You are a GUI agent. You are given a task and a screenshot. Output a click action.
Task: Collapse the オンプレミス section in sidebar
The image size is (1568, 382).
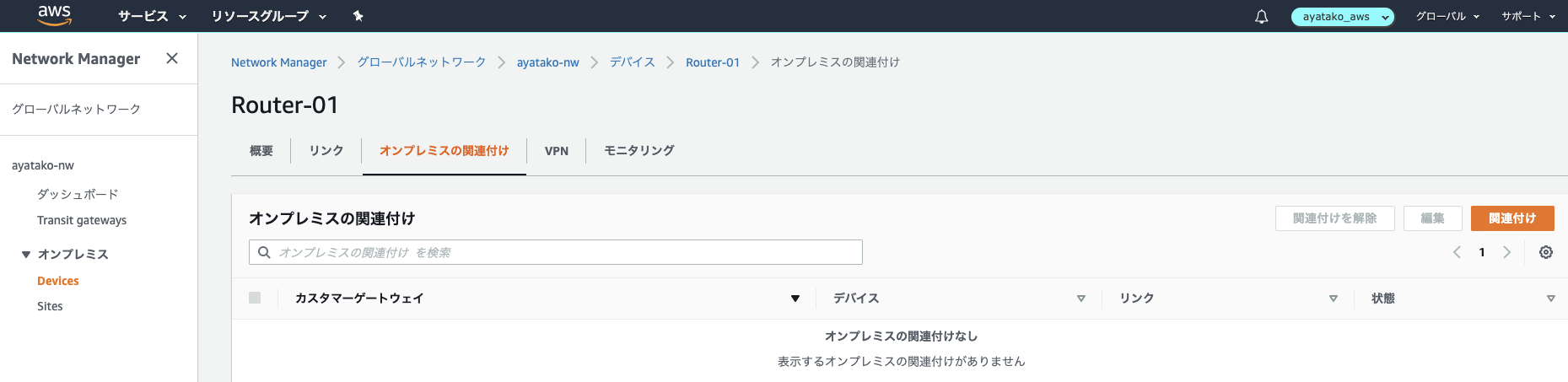(26, 254)
